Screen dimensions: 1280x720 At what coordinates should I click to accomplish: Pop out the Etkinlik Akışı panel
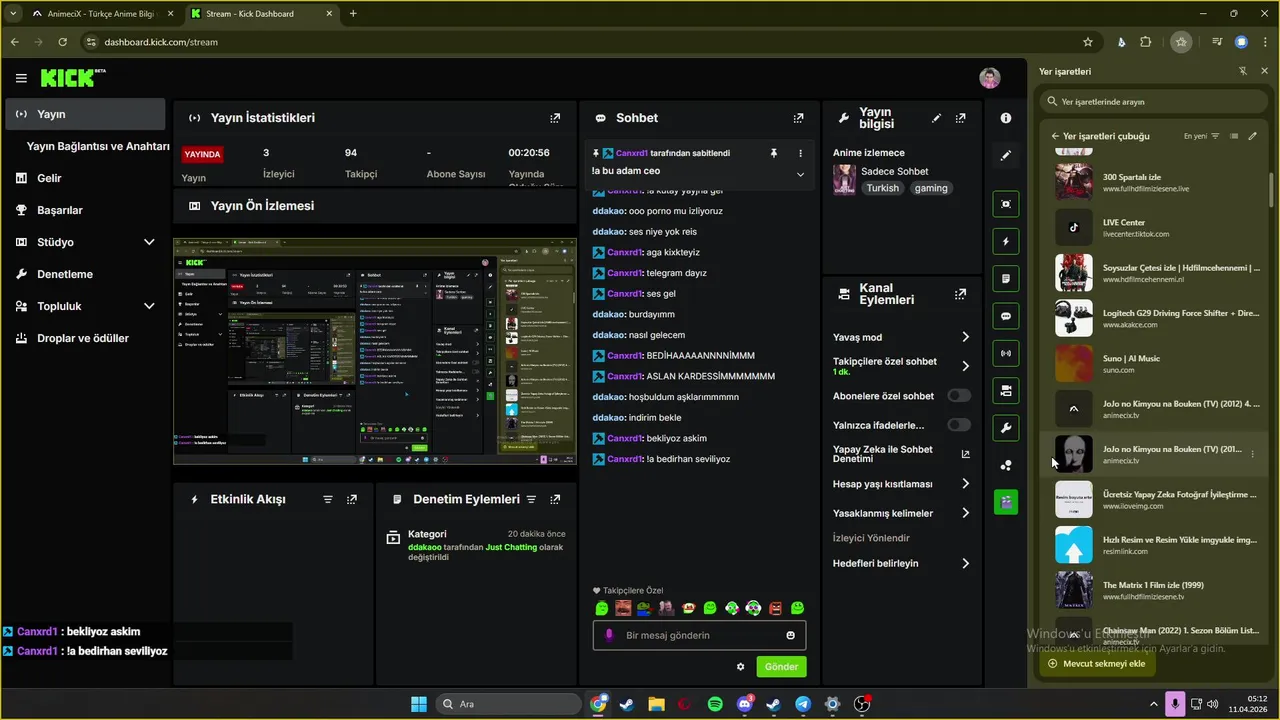click(352, 499)
